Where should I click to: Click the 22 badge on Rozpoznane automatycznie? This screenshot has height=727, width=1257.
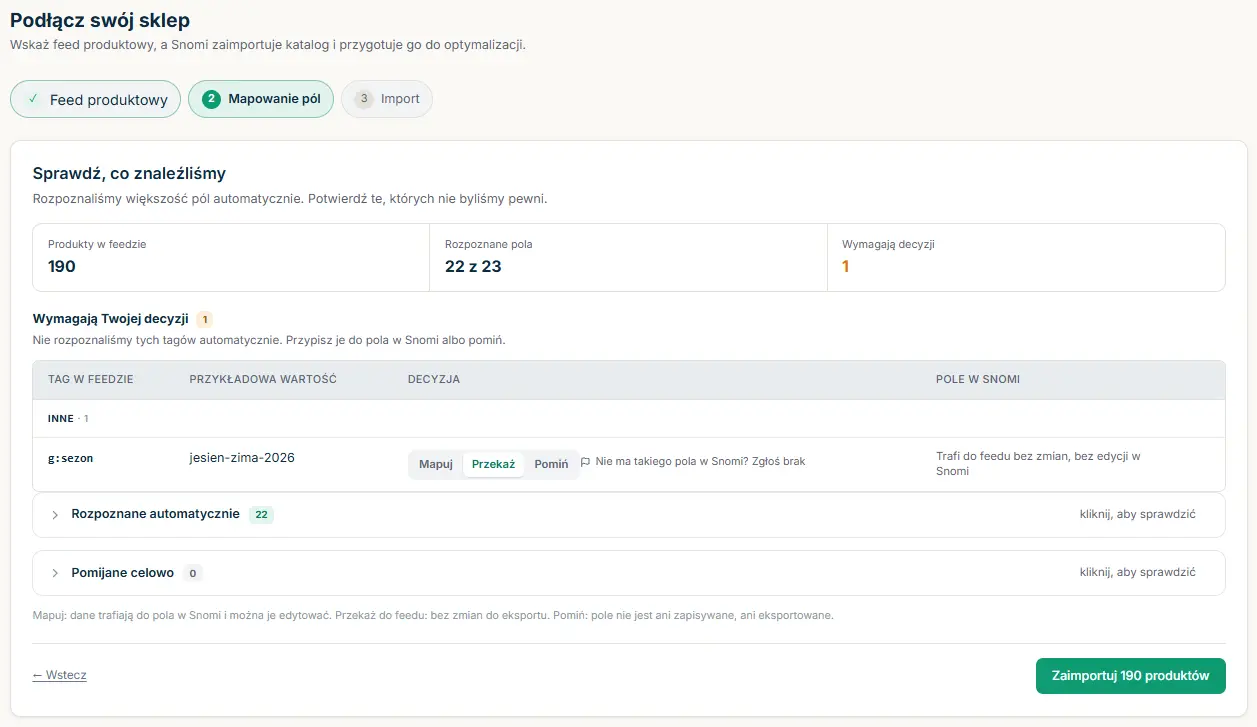point(262,515)
